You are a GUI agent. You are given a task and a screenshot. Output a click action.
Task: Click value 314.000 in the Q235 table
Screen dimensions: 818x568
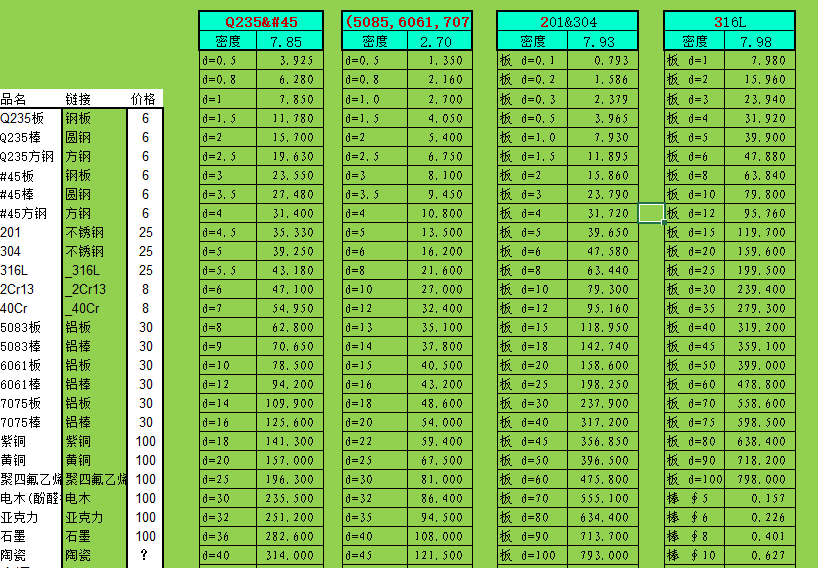tap(290, 555)
